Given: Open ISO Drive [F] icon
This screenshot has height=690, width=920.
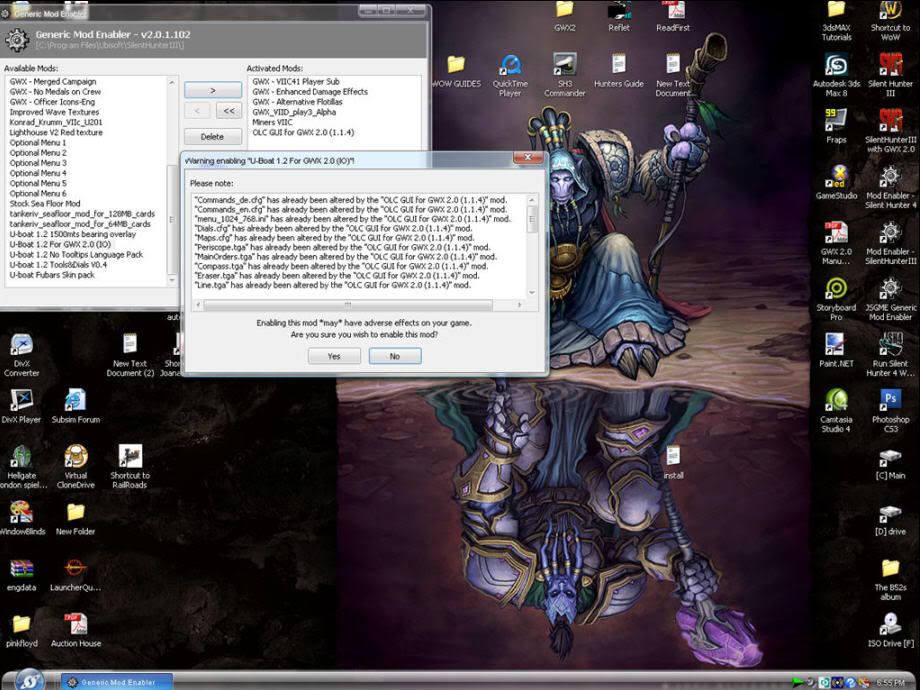Looking at the screenshot, I should click(x=890, y=630).
